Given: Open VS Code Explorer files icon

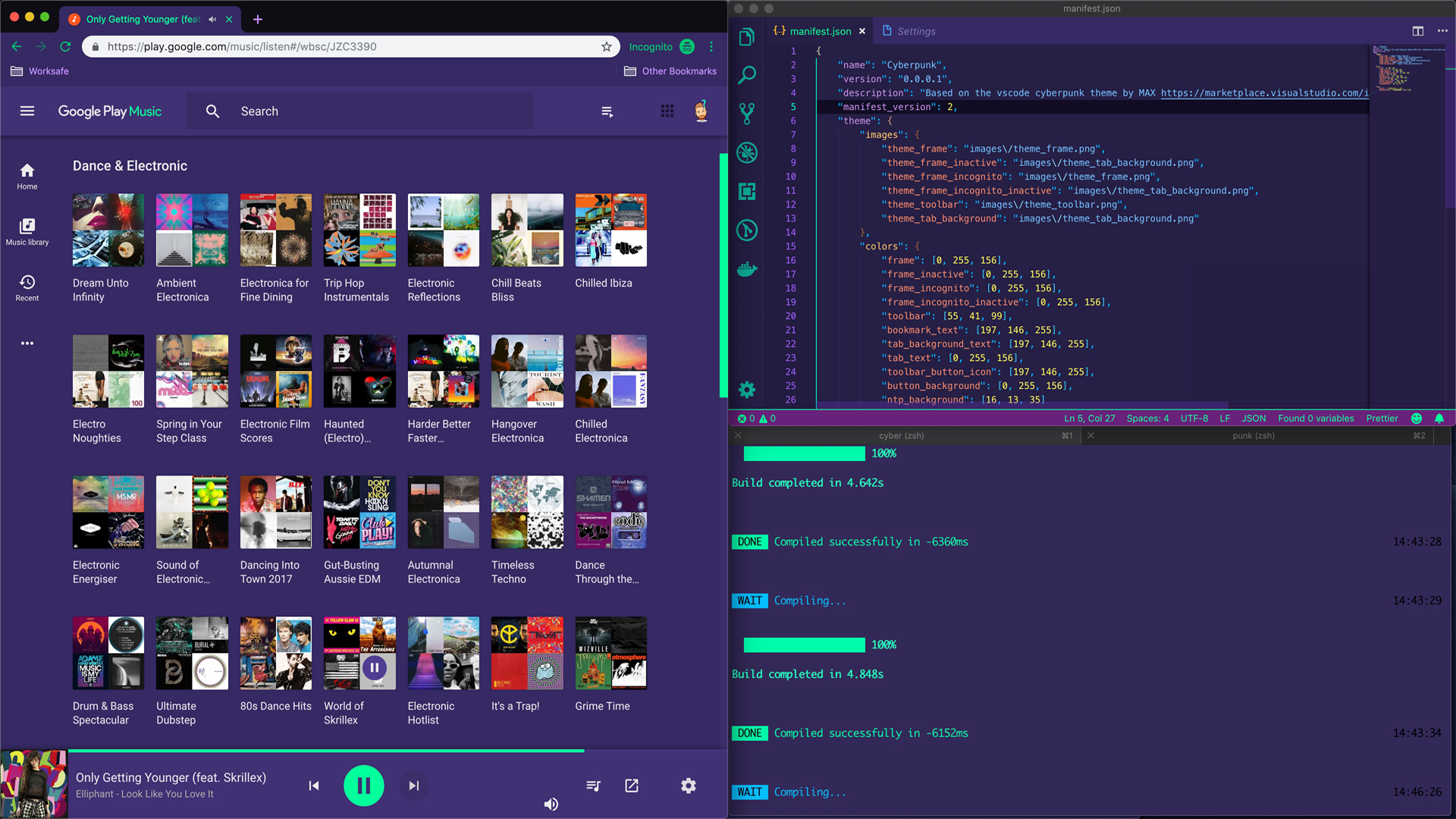Looking at the screenshot, I should (747, 37).
